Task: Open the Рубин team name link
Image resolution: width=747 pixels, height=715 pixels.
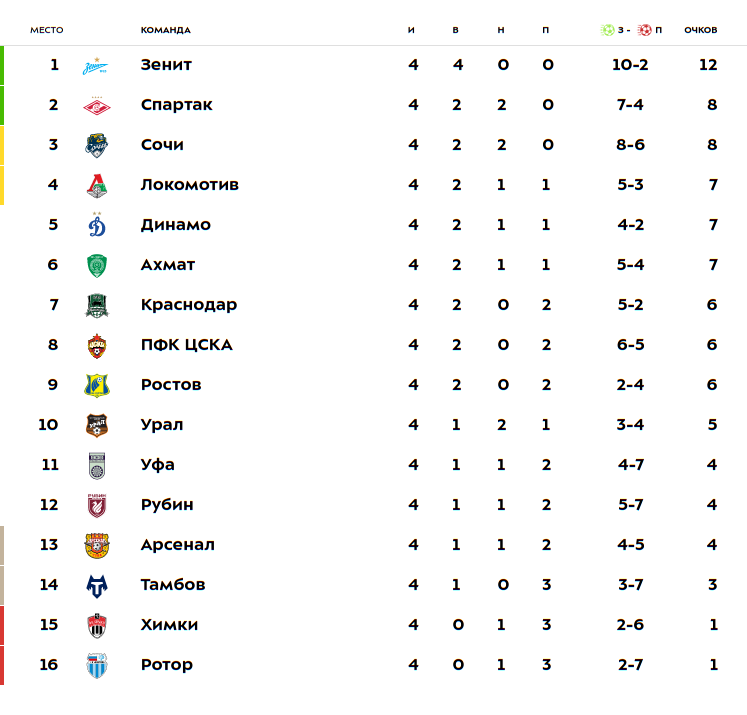Action: [x=167, y=505]
